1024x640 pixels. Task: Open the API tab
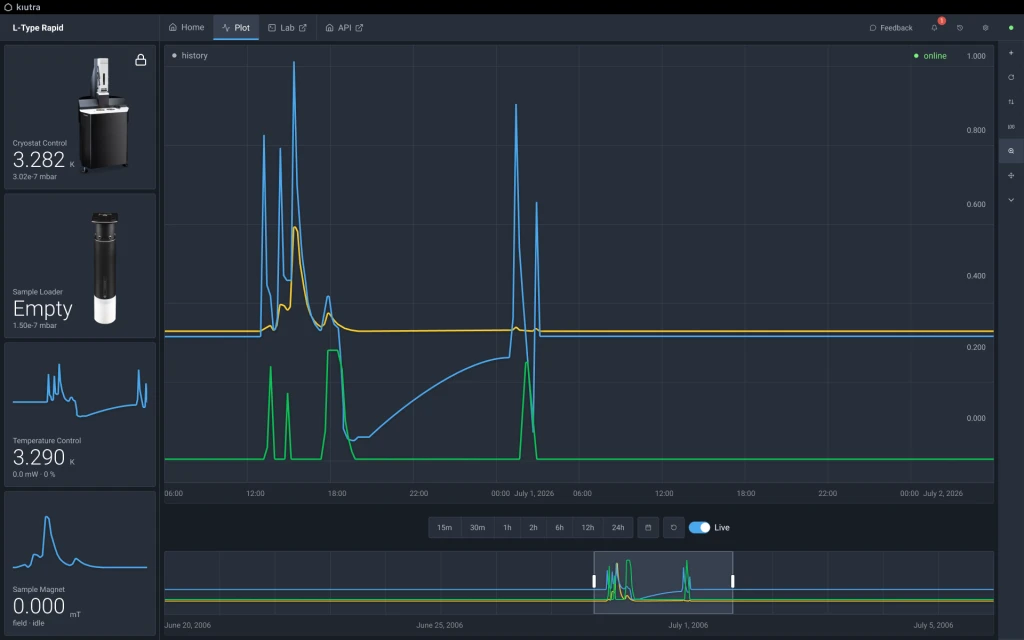click(344, 27)
